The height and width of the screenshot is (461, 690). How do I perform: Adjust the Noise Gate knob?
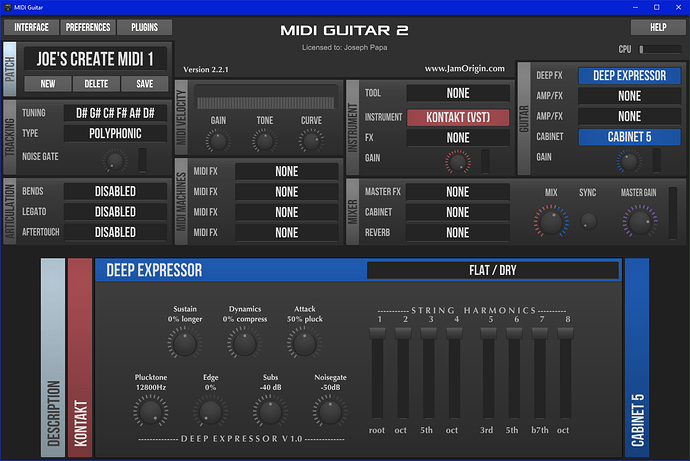click(x=115, y=161)
